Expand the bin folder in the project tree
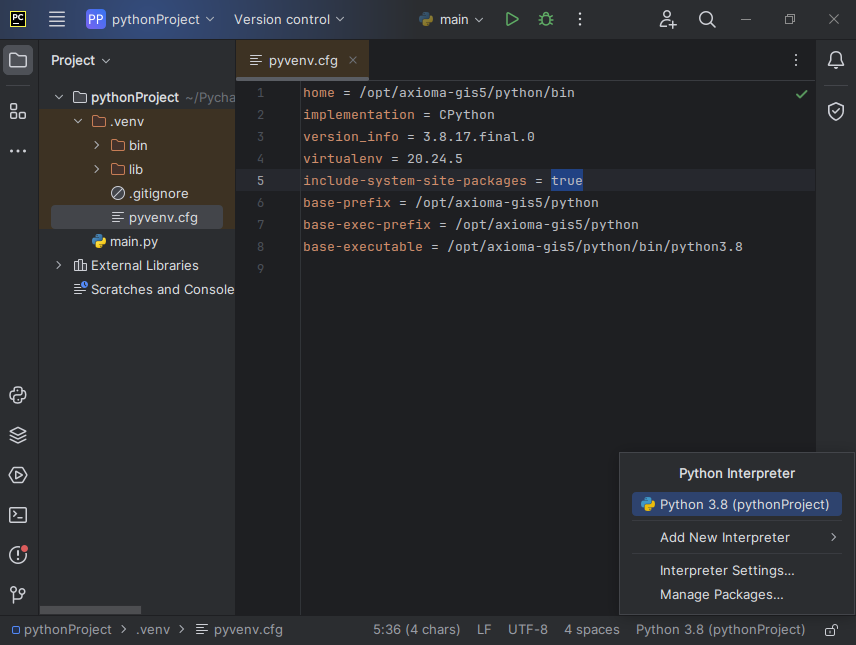Viewport: 856px width, 645px height. [97, 145]
